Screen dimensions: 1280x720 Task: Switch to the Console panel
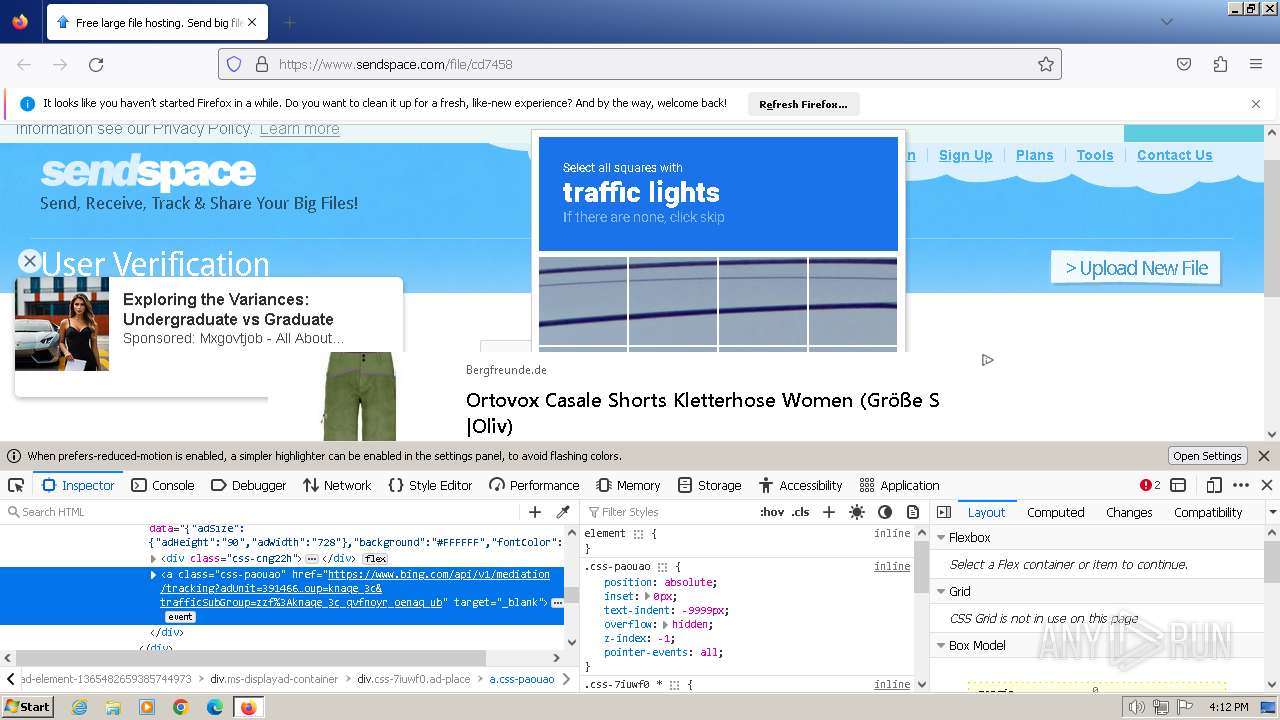coord(162,485)
